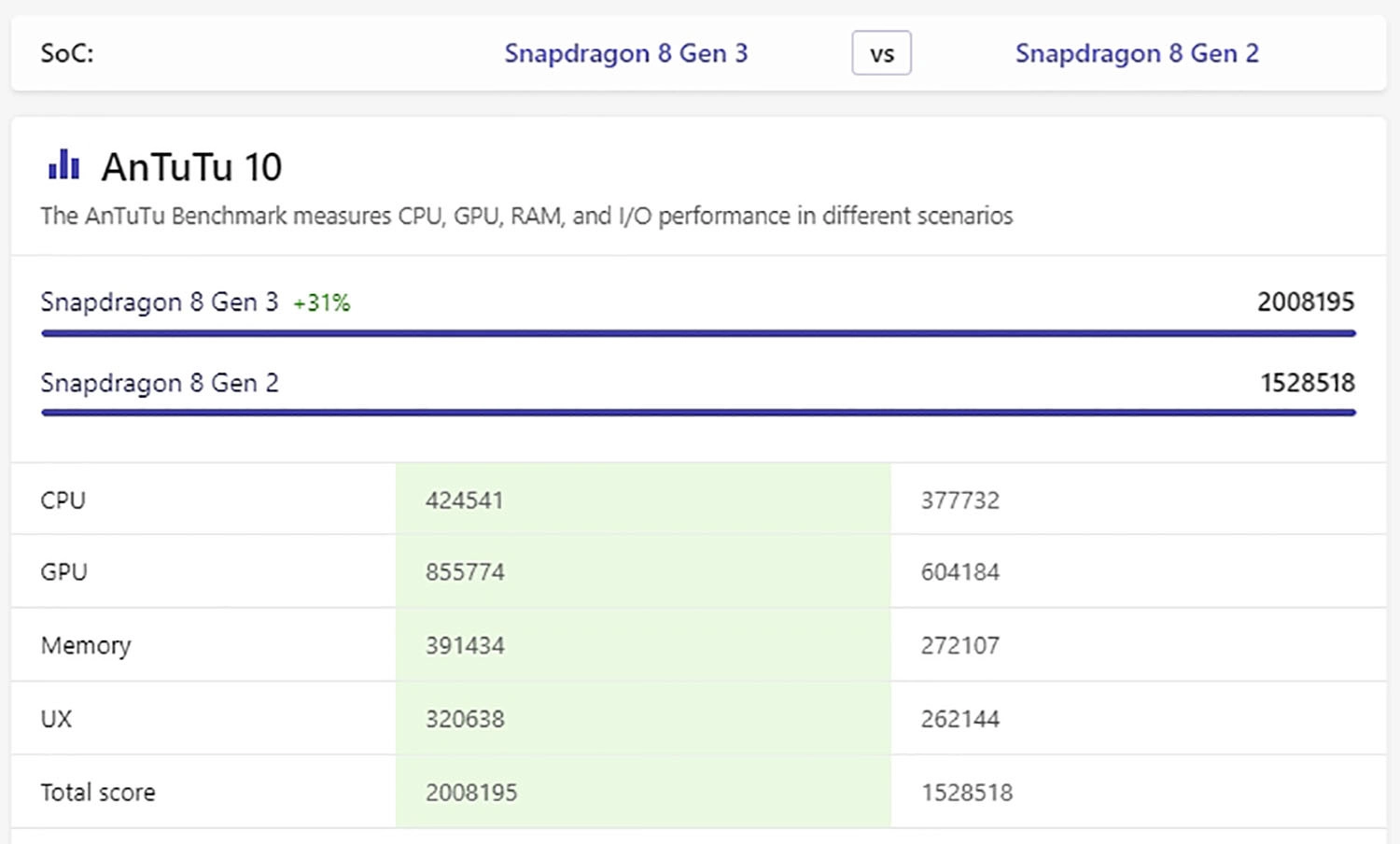Select the UX row label

(x=56, y=719)
